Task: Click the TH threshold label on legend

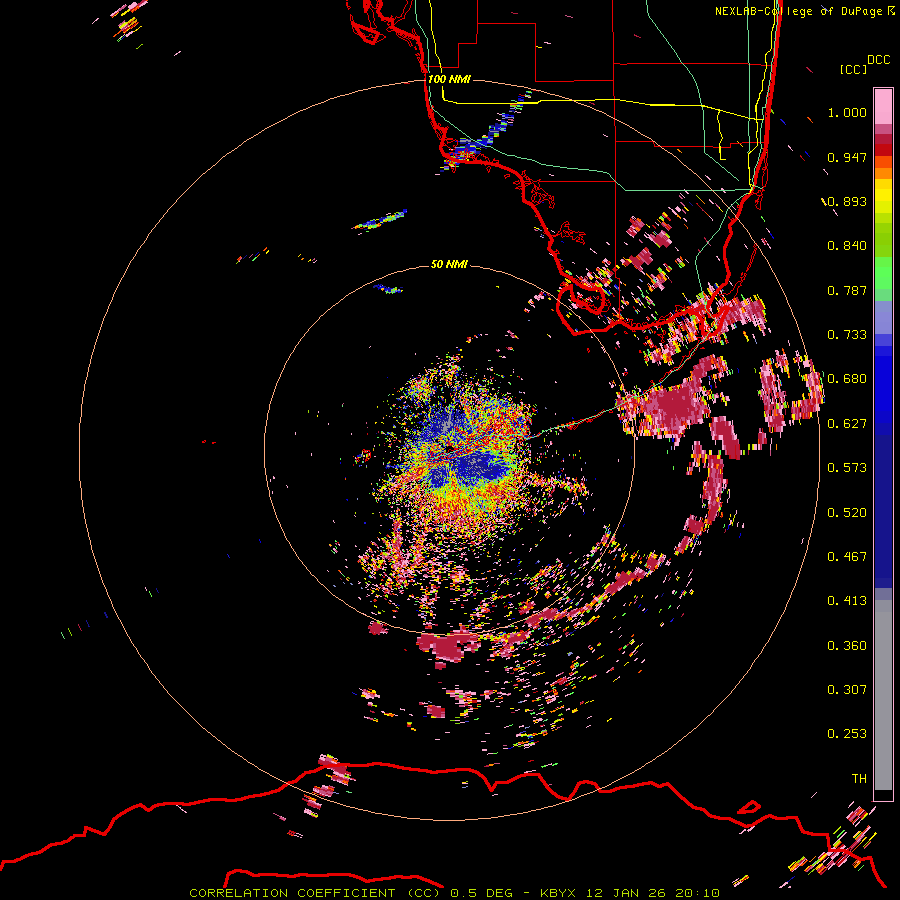Action: click(859, 779)
